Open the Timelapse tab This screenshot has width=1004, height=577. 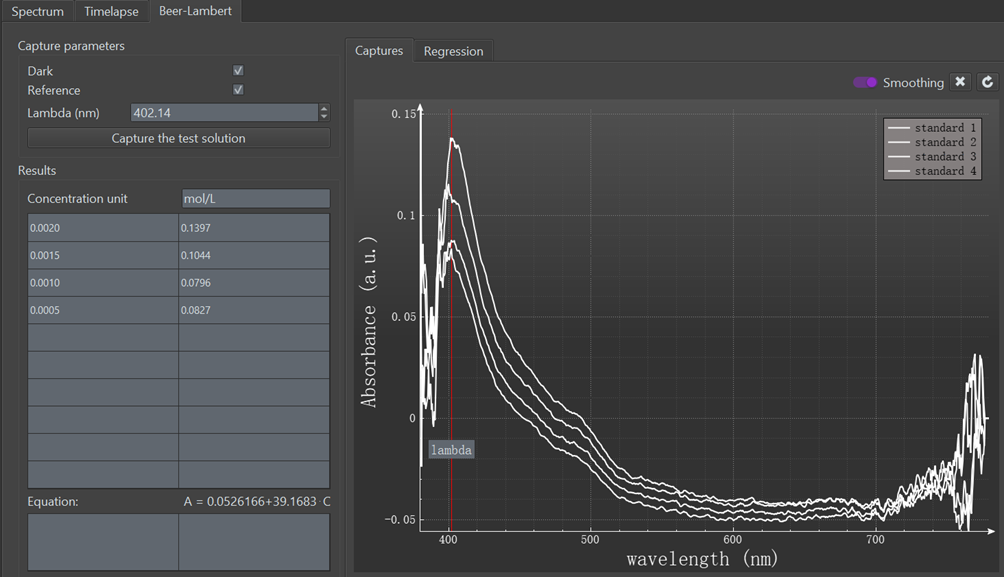pos(111,11)
